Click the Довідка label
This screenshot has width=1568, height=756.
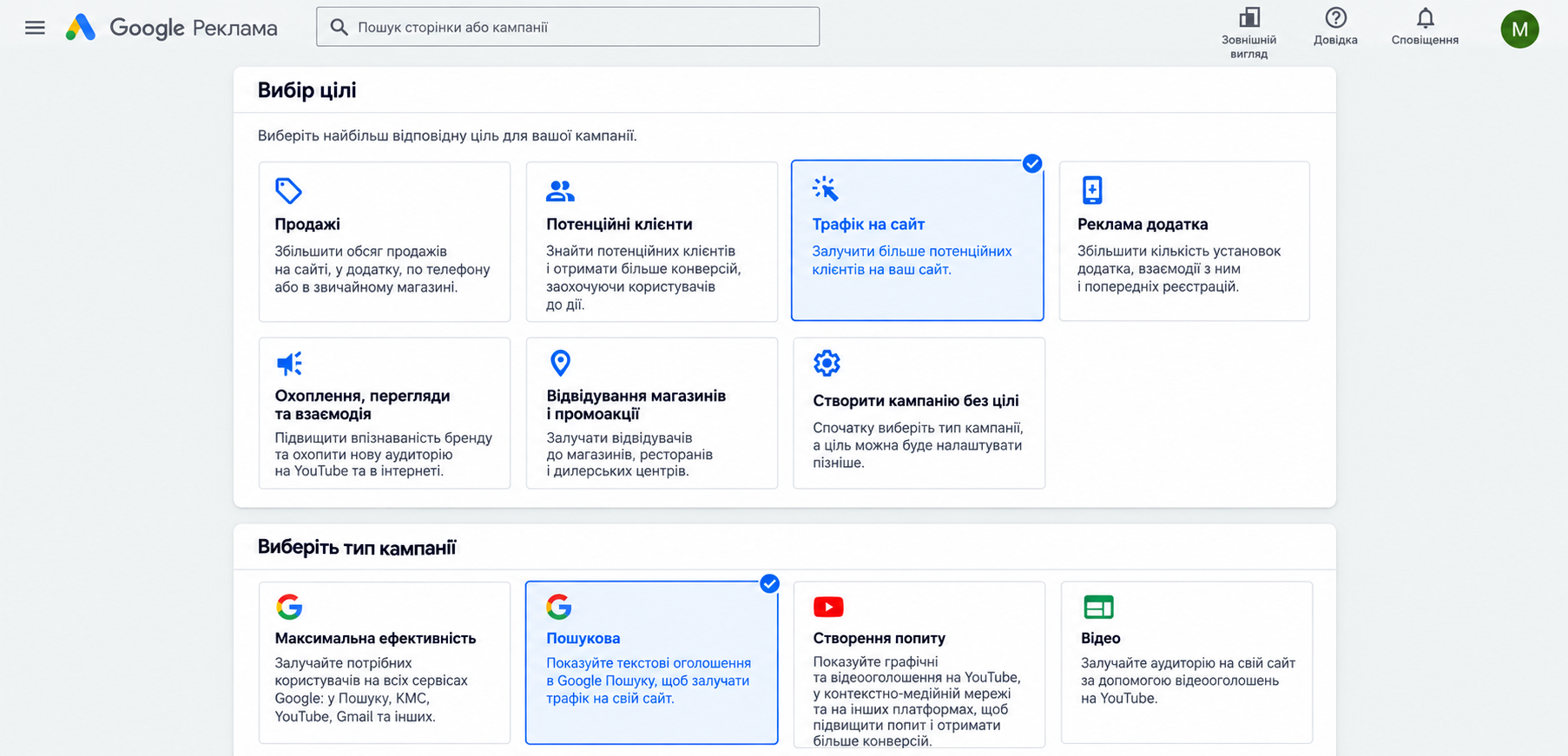click(x=1335, y=40)
